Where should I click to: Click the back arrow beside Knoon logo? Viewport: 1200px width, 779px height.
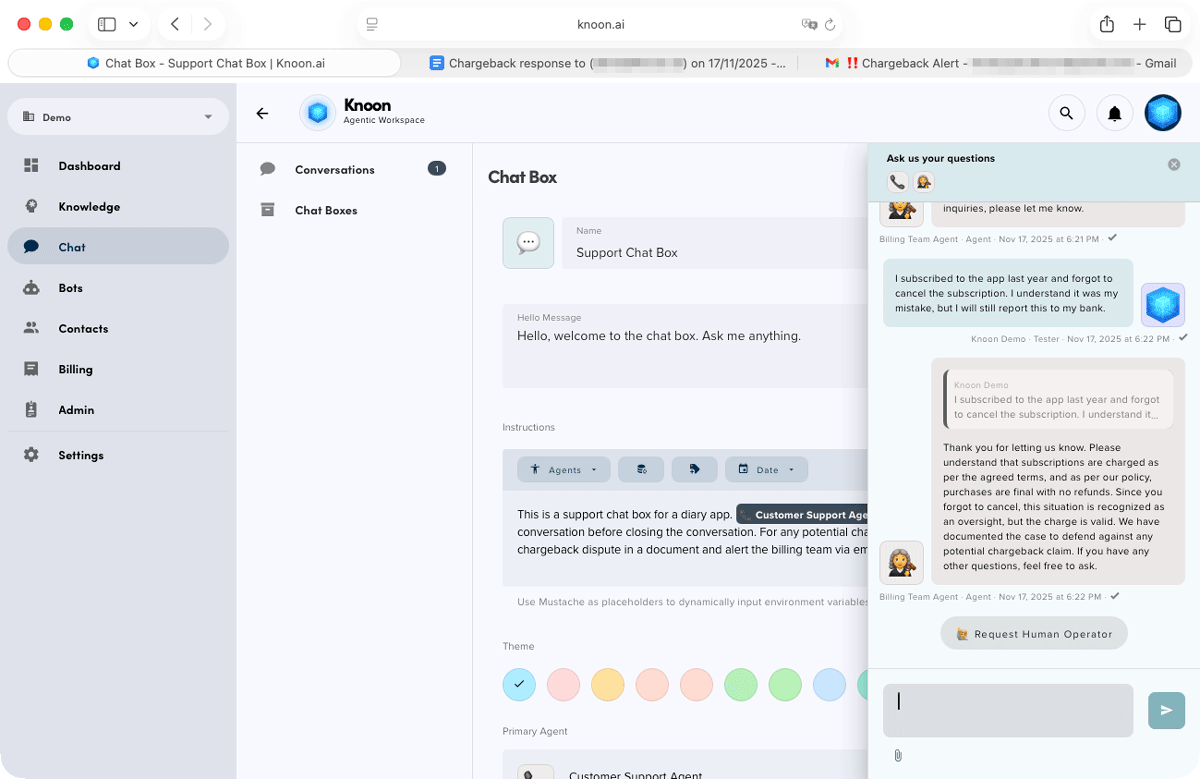coord(262,113)
